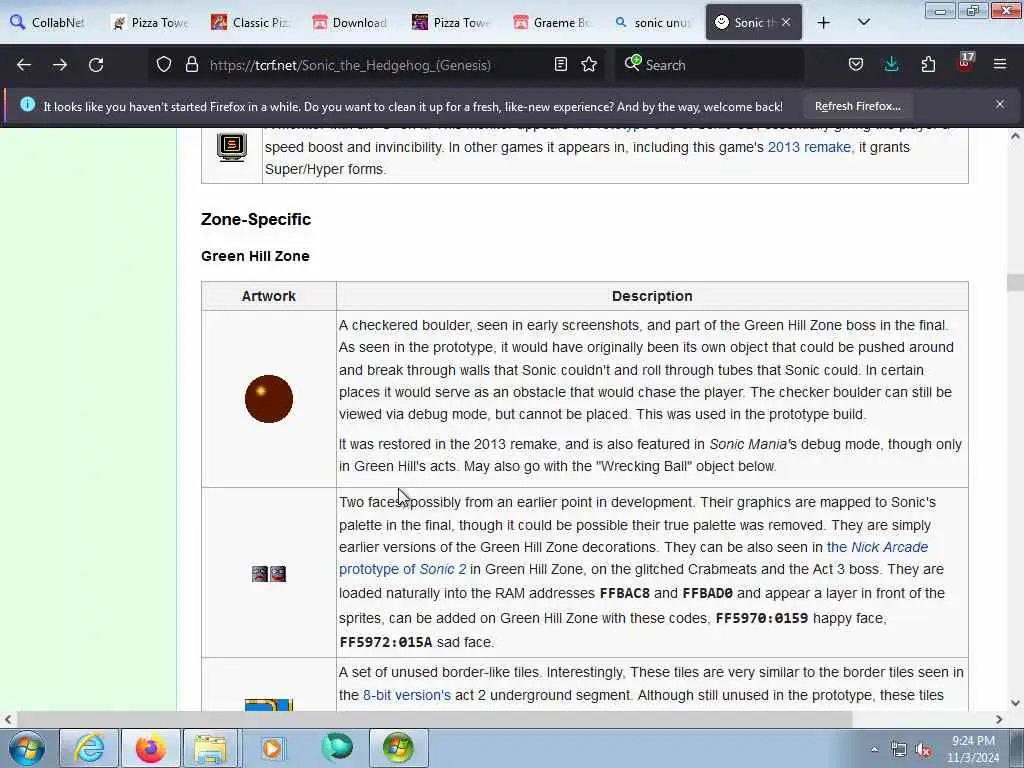Click the two faces sprite artwork
Viewport: 1024px width, 768px height.
point(268,573)
